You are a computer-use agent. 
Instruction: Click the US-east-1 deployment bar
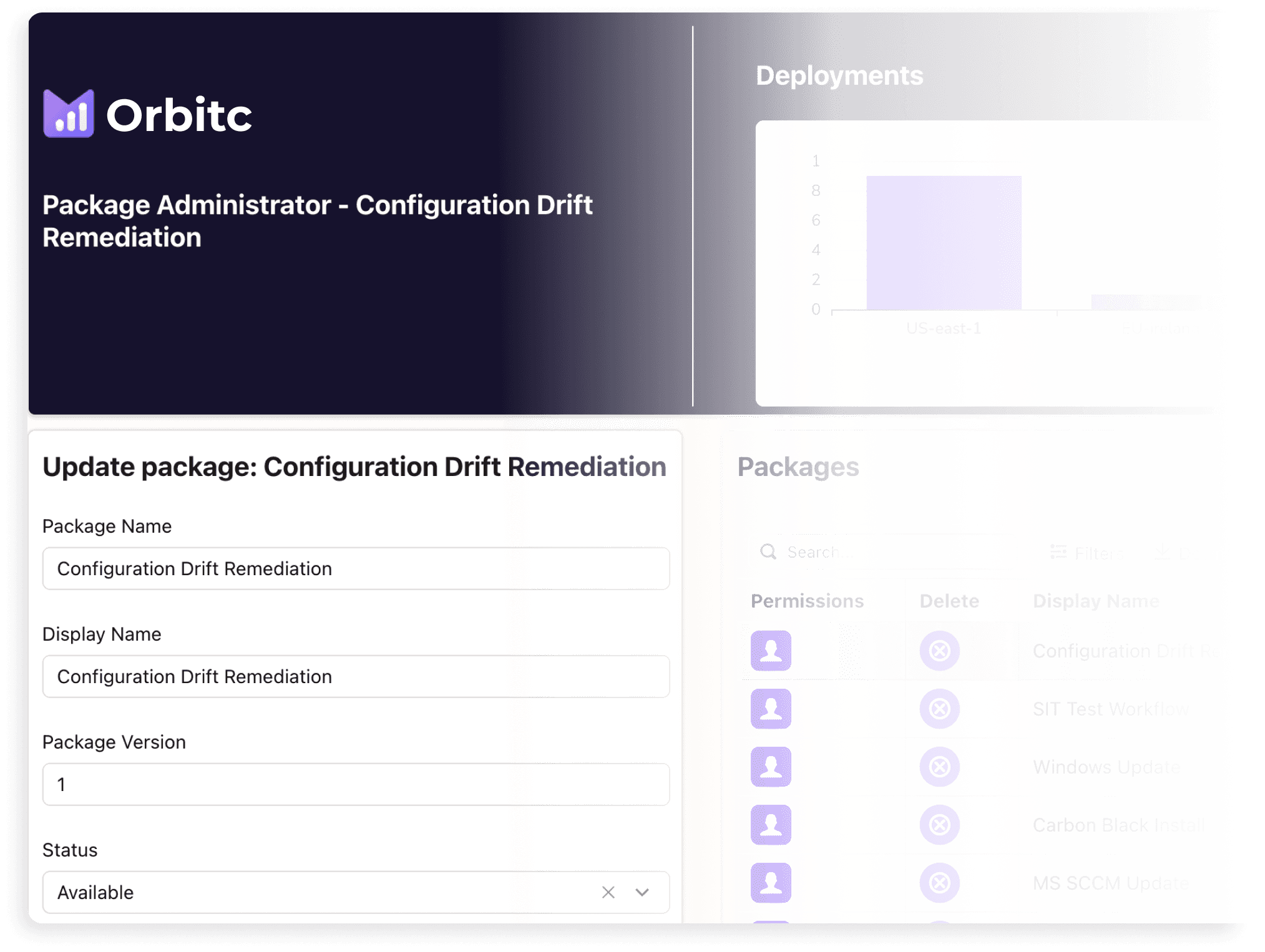click(942, 243)
